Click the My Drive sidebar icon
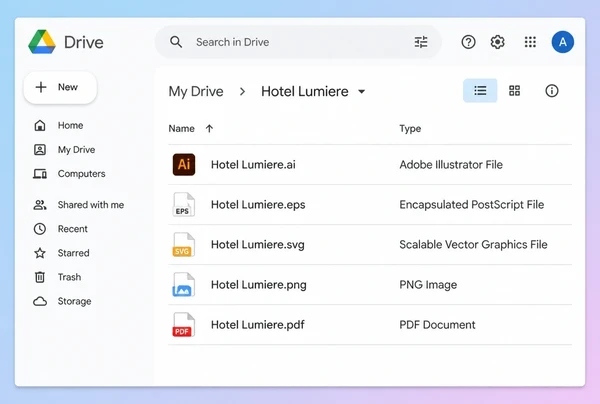This screenshot has height=404, width=600. pyautogui.click(x=40, y=150)
